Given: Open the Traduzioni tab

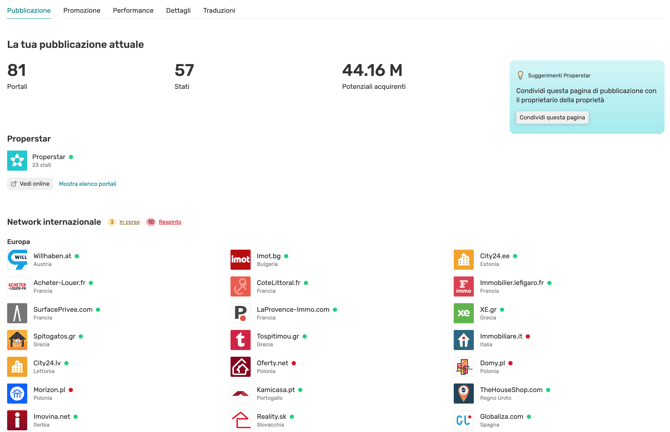Looking at the screenshot, I should (x=219, y=10).
